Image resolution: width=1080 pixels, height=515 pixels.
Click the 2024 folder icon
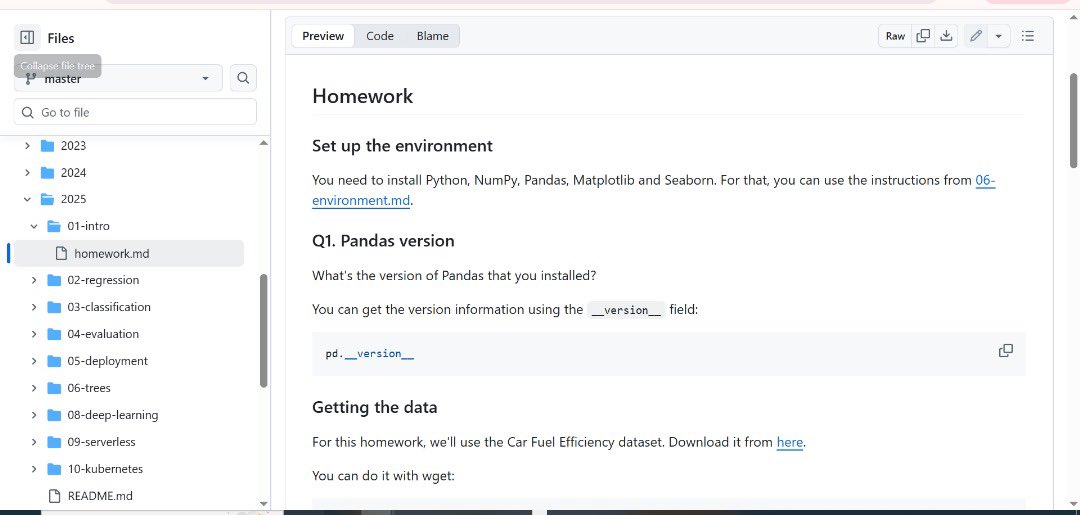tap(48, 172)
